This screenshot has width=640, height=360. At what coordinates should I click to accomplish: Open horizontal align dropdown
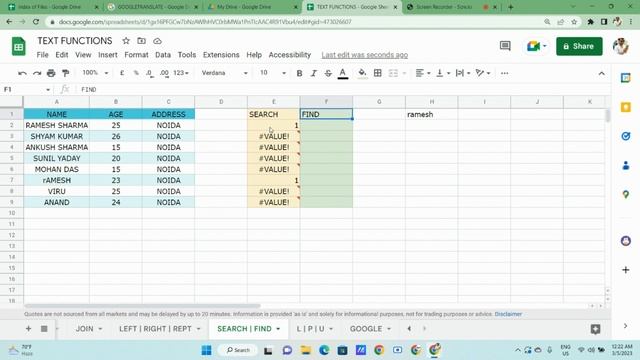[423, 73]
